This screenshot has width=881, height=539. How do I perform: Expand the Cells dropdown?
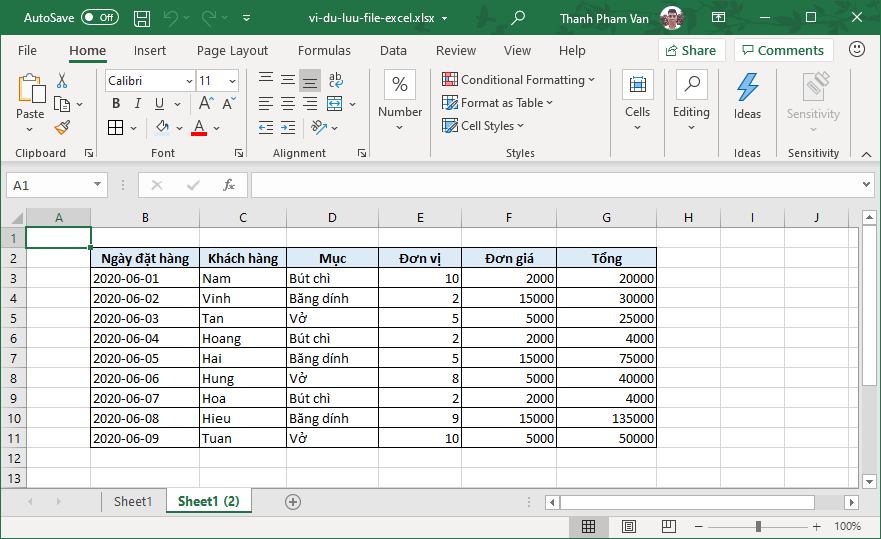(x=637, y=128)
